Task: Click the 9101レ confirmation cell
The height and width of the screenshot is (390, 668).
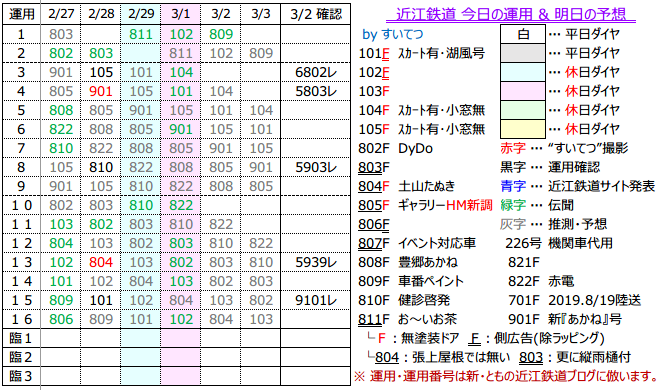Action: [316, 300]
